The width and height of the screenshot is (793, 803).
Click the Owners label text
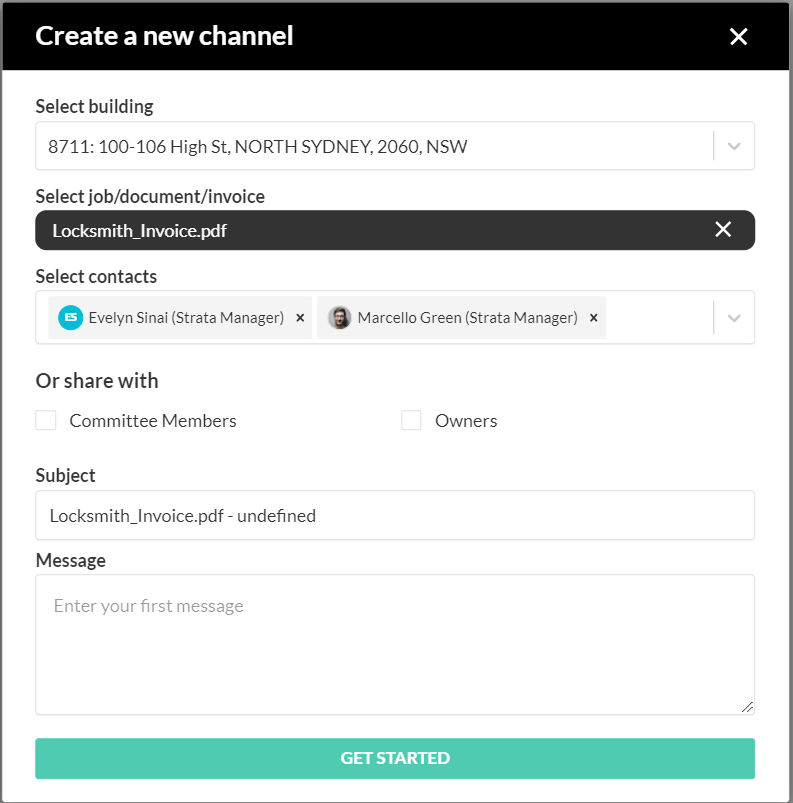click(466, 421)
